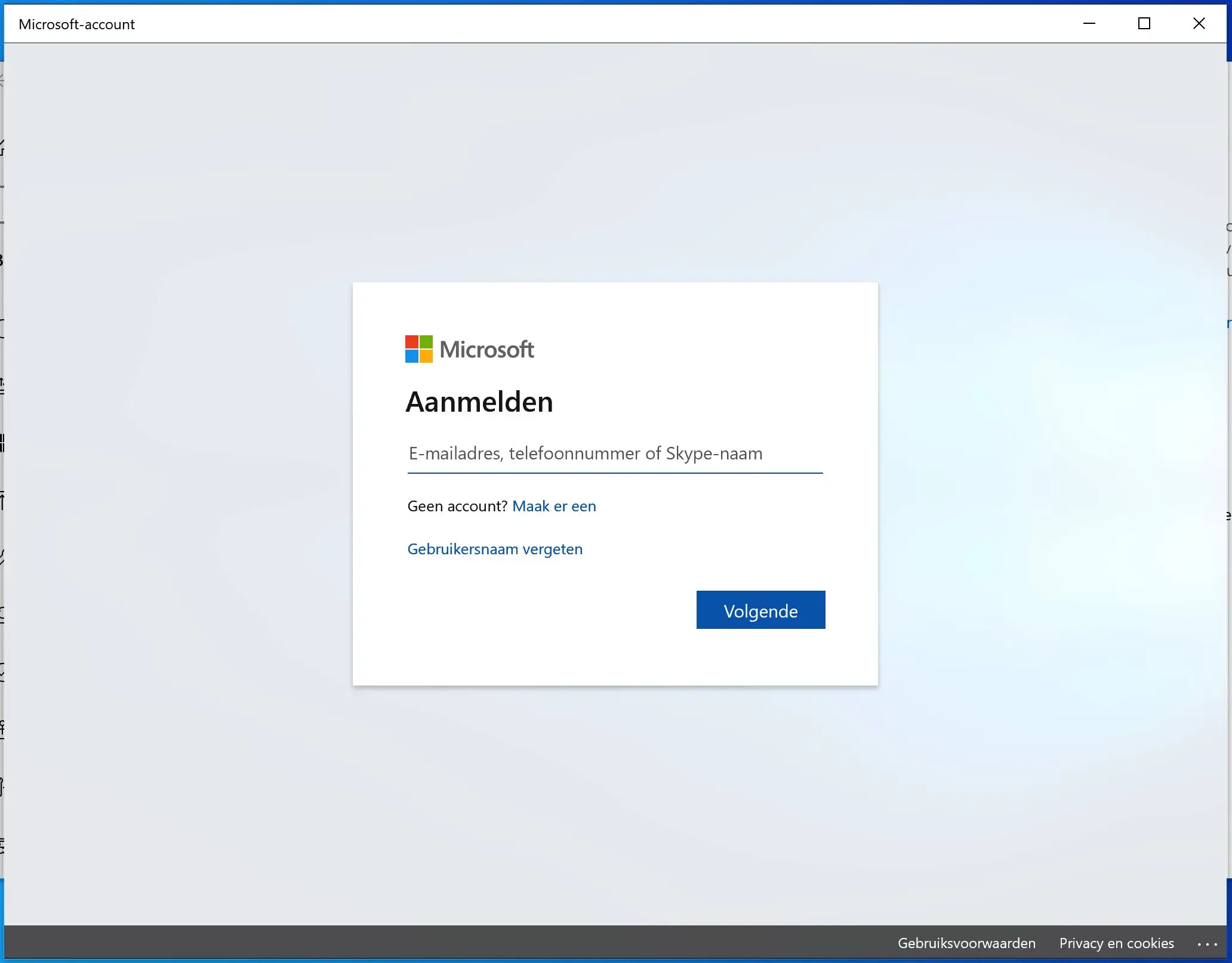Image resolution: width=1232 pixels, height=963 pixels.
Task: Click the Volgende button
Action: click(760, 610)
